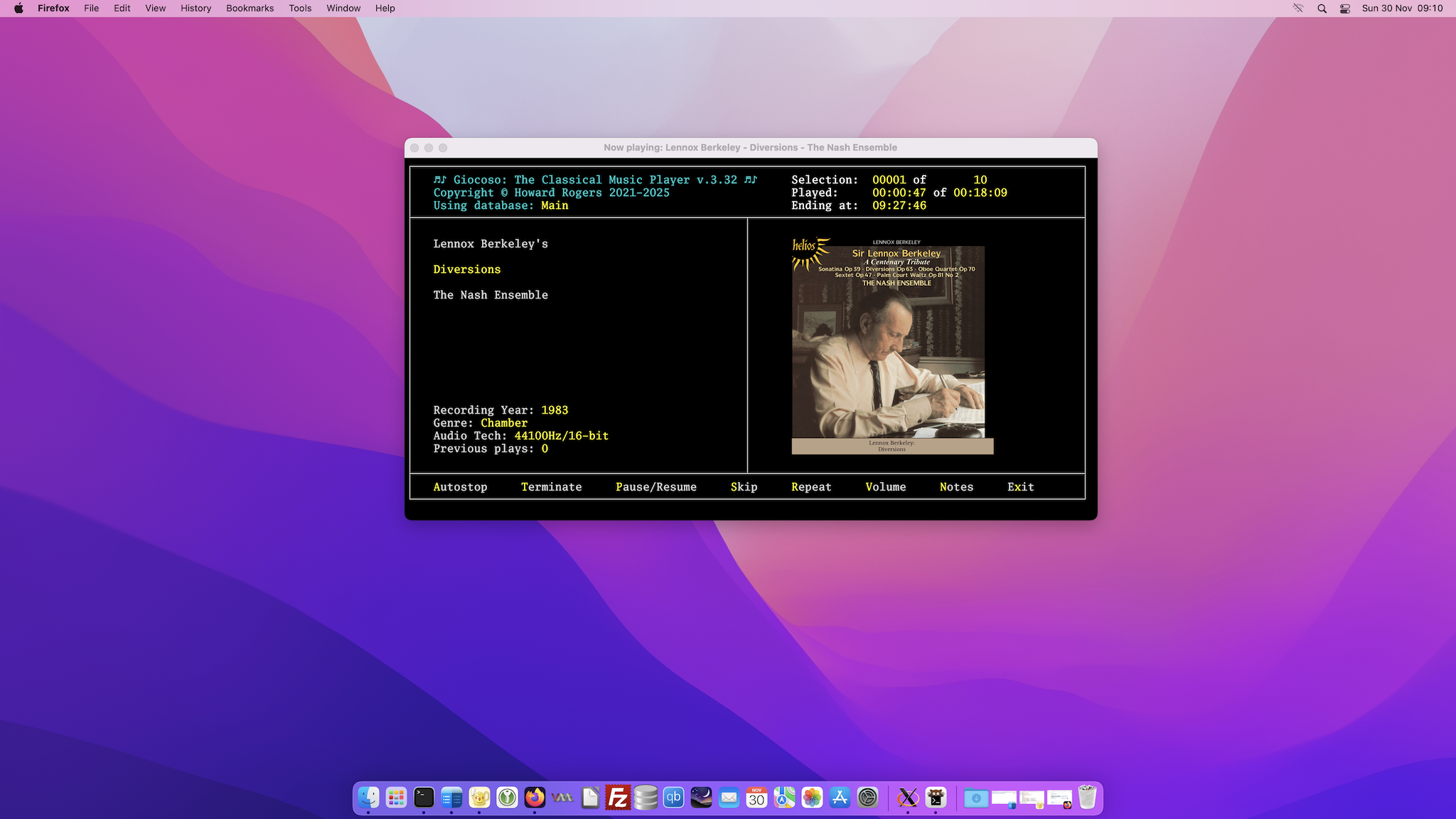Open Spotlight search in the menu bar

[x=1322, y=8]
